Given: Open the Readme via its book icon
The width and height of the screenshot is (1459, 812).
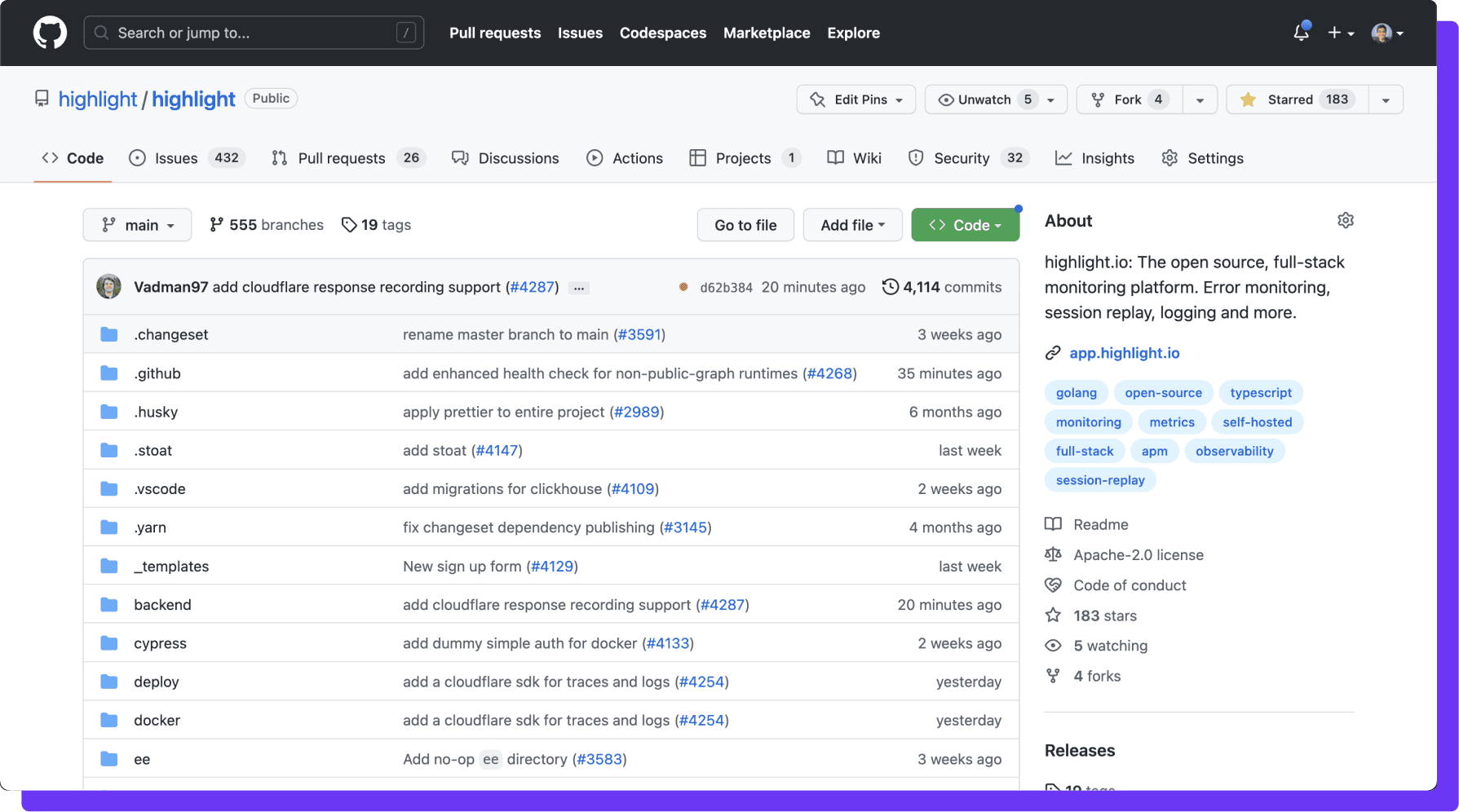Looking at the screenshot, I should [1053, 524].
